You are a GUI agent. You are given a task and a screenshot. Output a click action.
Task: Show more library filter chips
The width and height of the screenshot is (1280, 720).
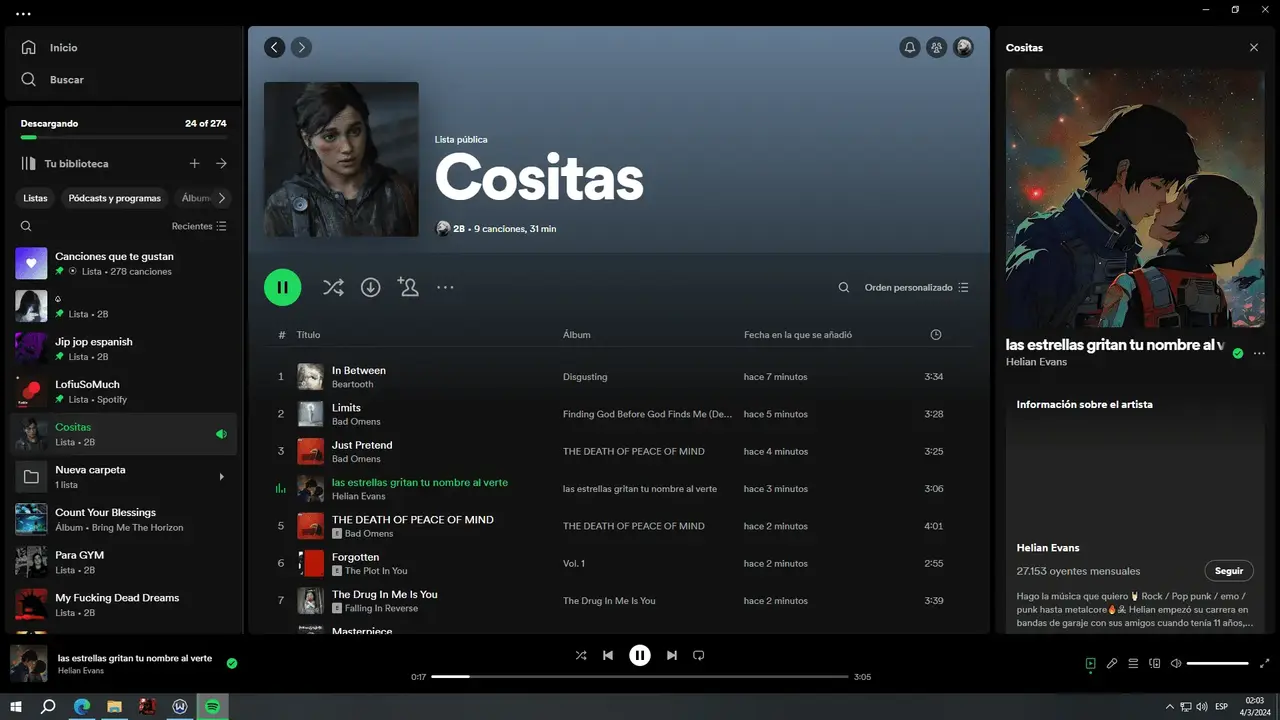[x=222, y=198]
